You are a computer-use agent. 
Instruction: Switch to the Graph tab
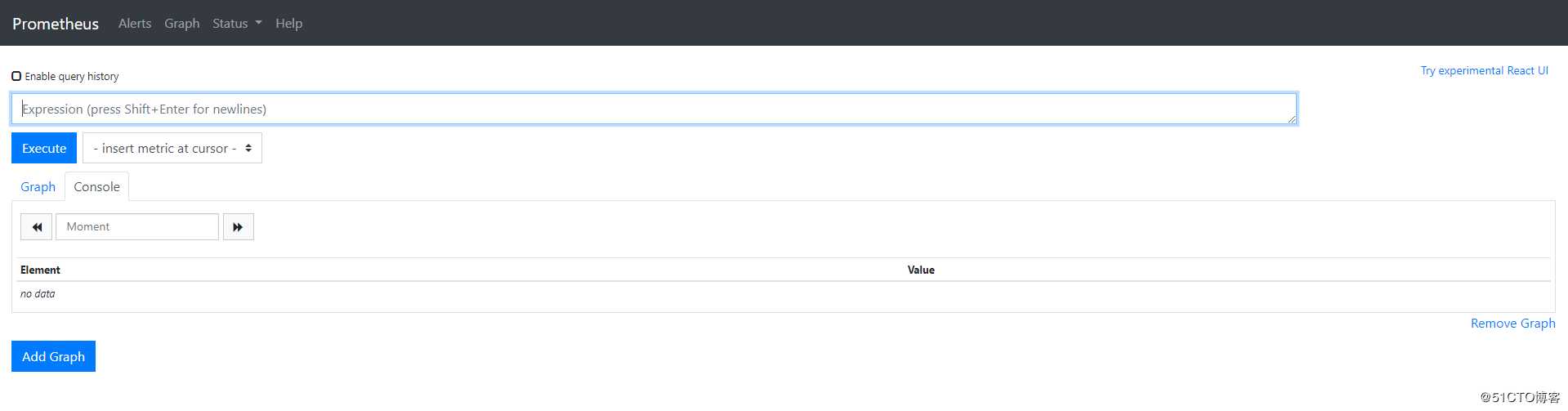[38, 187]
